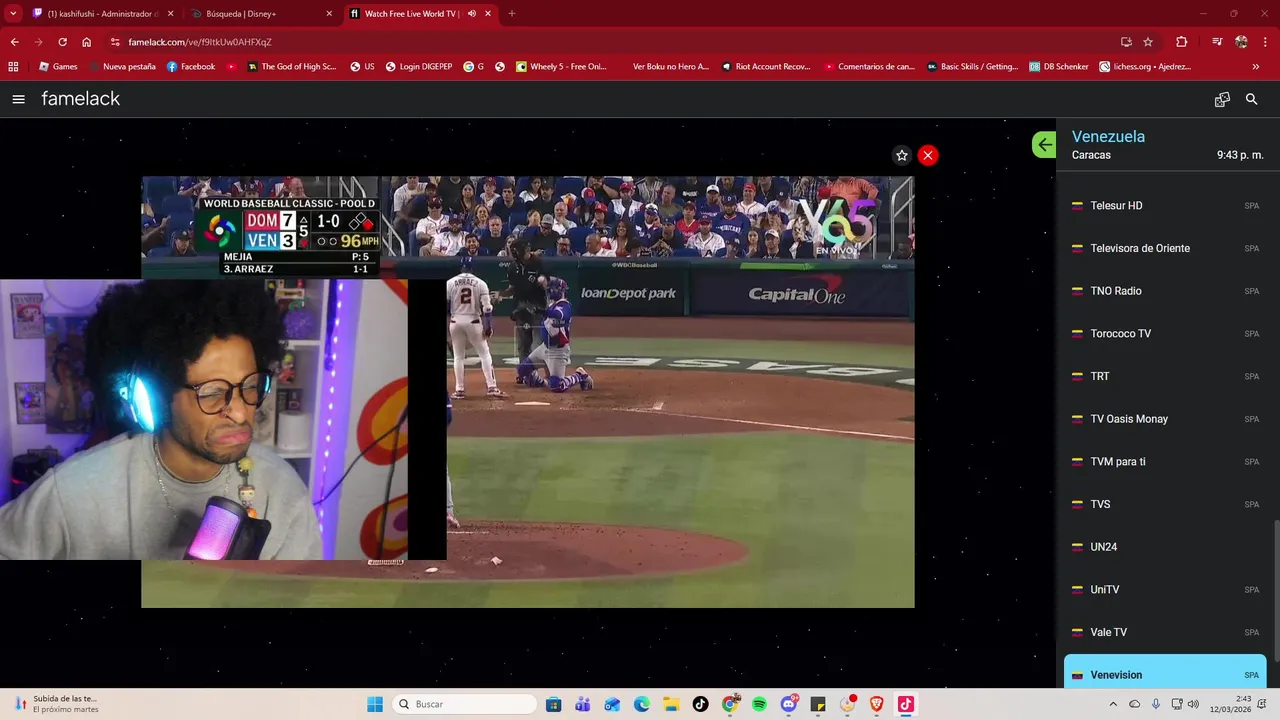Click the famelack logo text
This screenshot has height=720, width=1280.
click(x=81, y=99)
